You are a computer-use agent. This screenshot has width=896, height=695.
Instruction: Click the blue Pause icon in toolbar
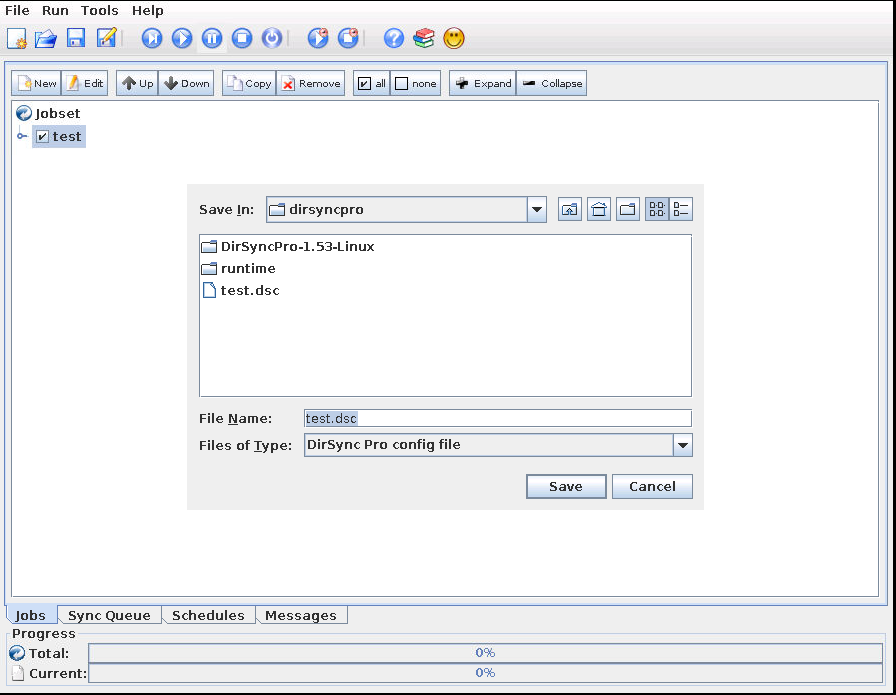click(x=212, y=38)
